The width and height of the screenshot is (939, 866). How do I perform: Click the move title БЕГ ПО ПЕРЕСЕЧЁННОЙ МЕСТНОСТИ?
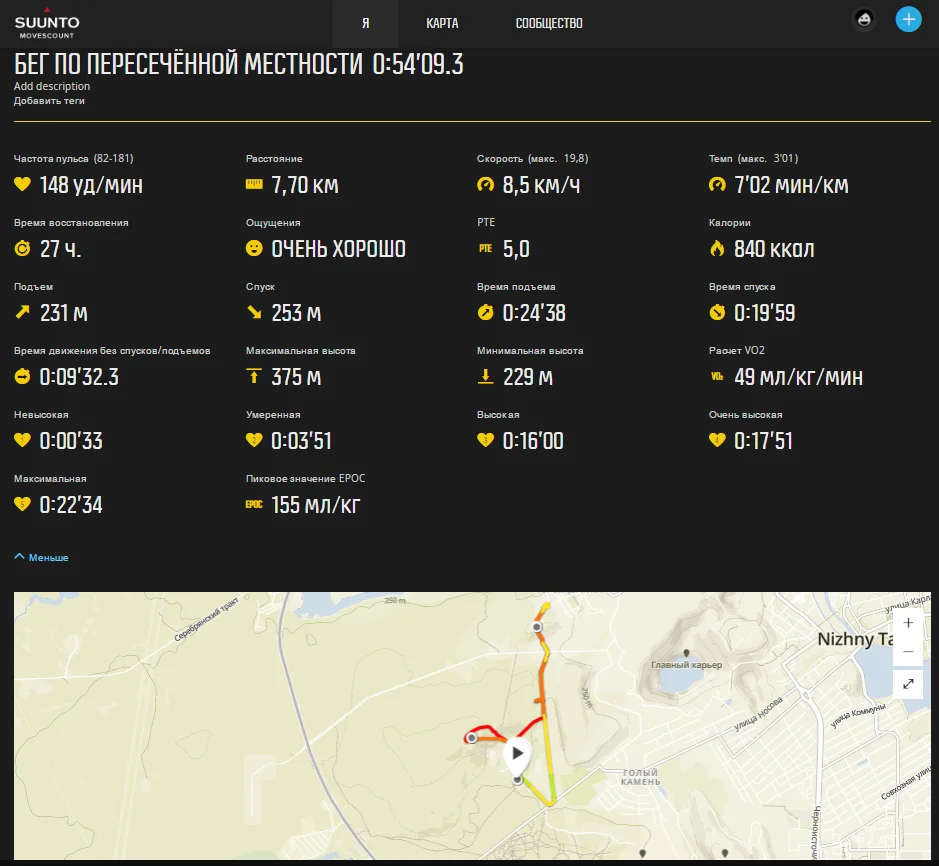click(188, 64)
